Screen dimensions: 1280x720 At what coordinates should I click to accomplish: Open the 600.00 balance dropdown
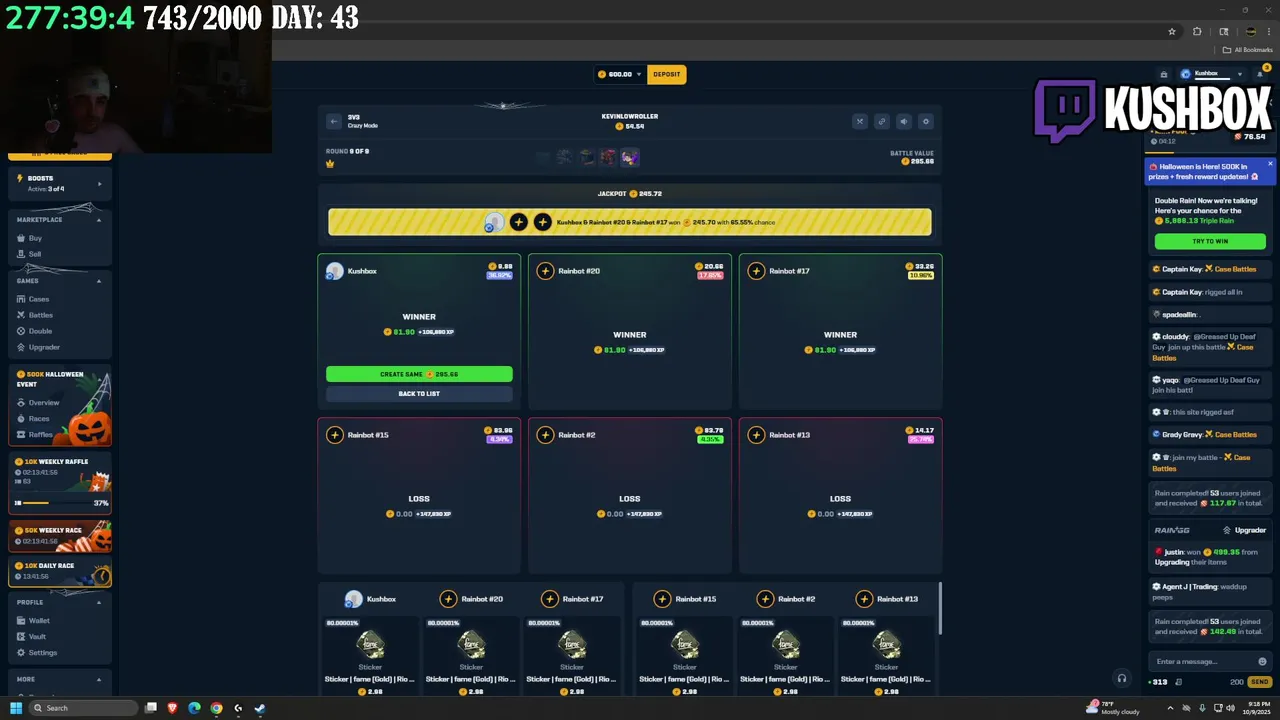(x=620, y=74)
